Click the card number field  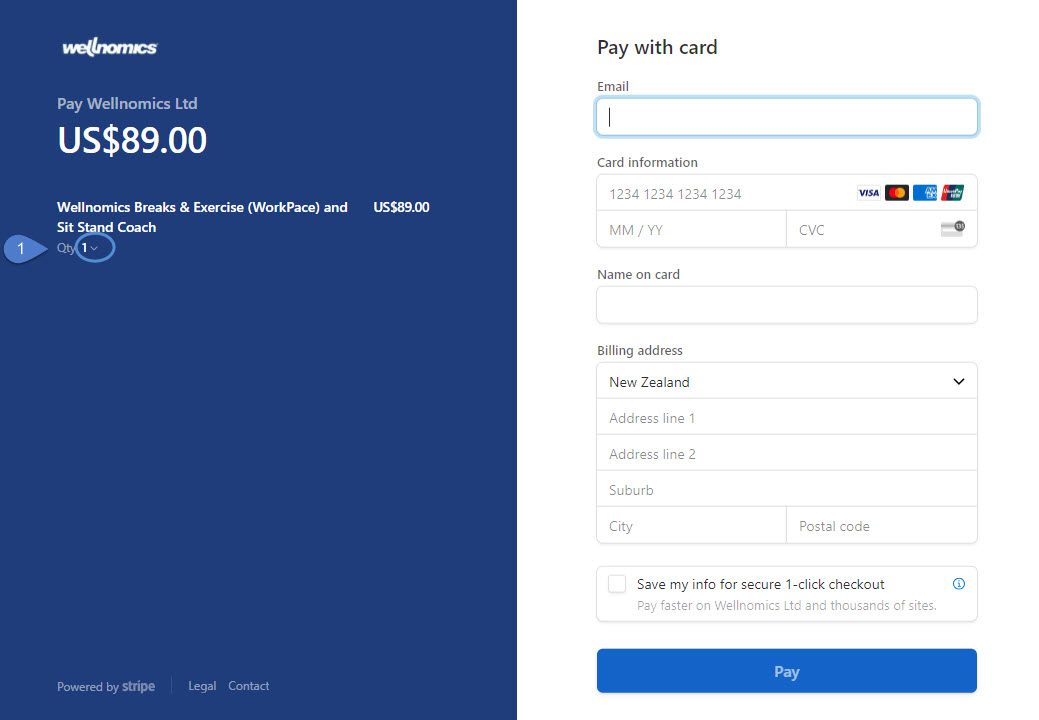tap(720, 193)
